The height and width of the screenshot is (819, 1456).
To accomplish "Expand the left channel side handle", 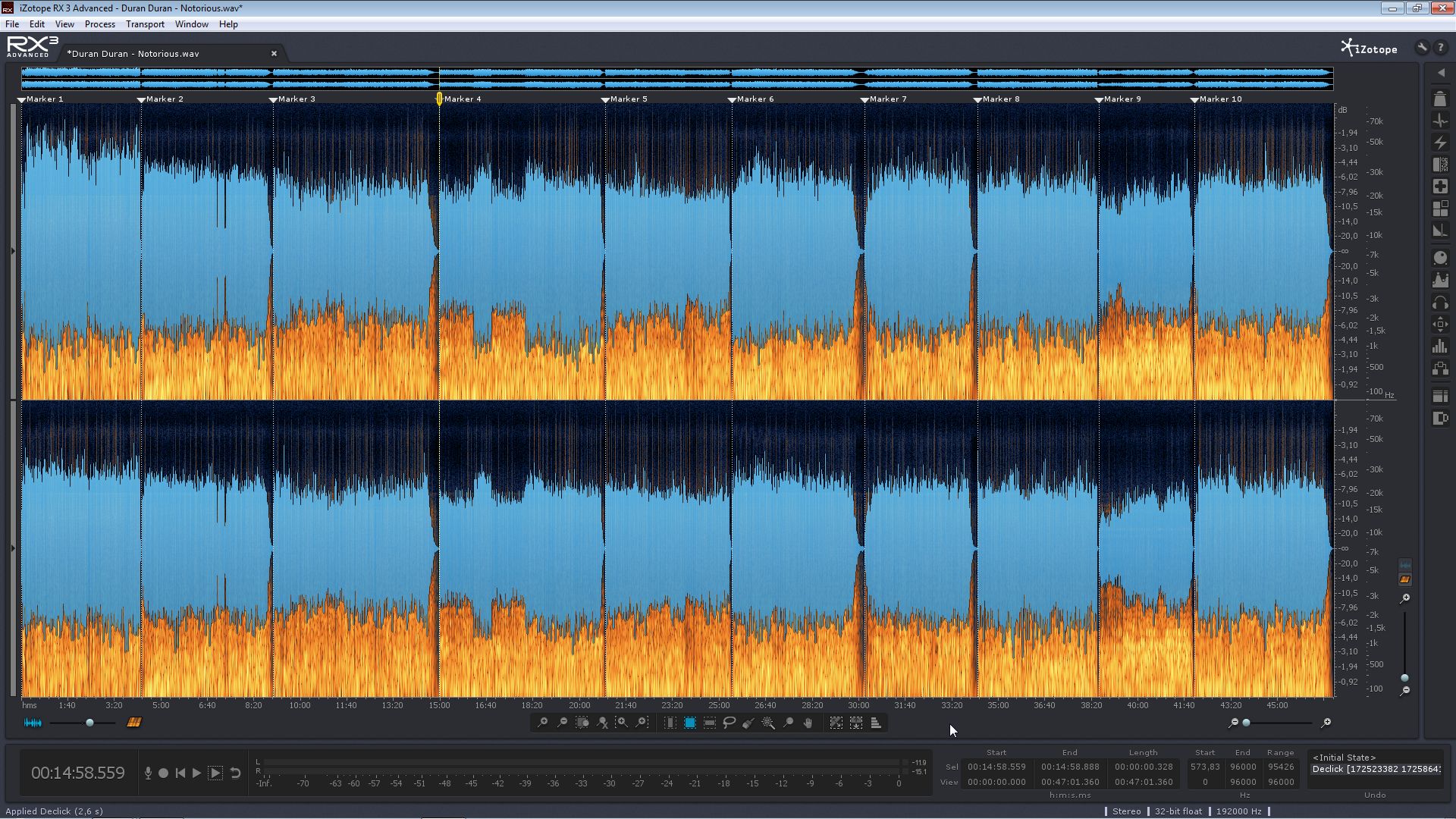I will pos(13,251).
